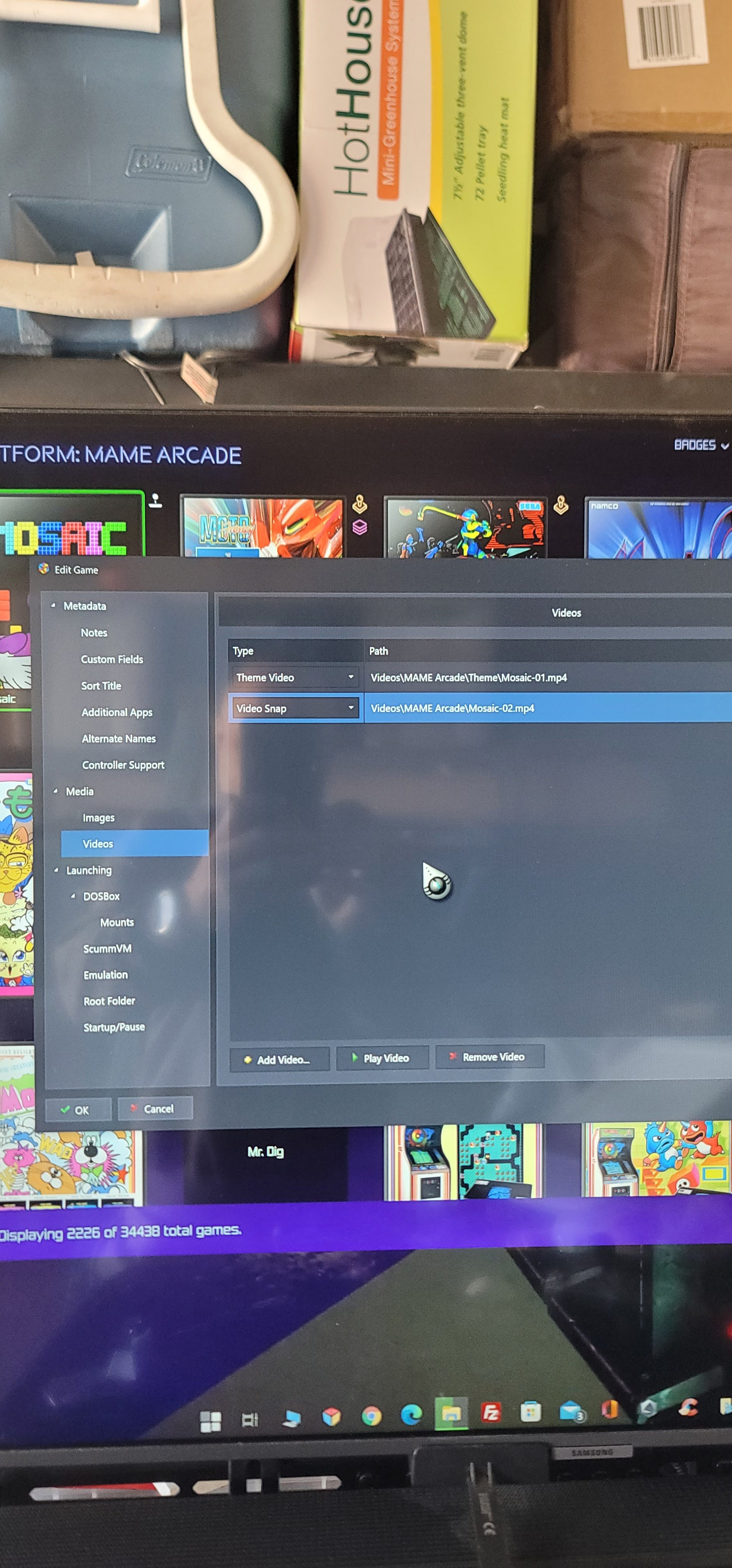
Task: Open the Mail app on the taskbar
Action: click(571, 1411)
